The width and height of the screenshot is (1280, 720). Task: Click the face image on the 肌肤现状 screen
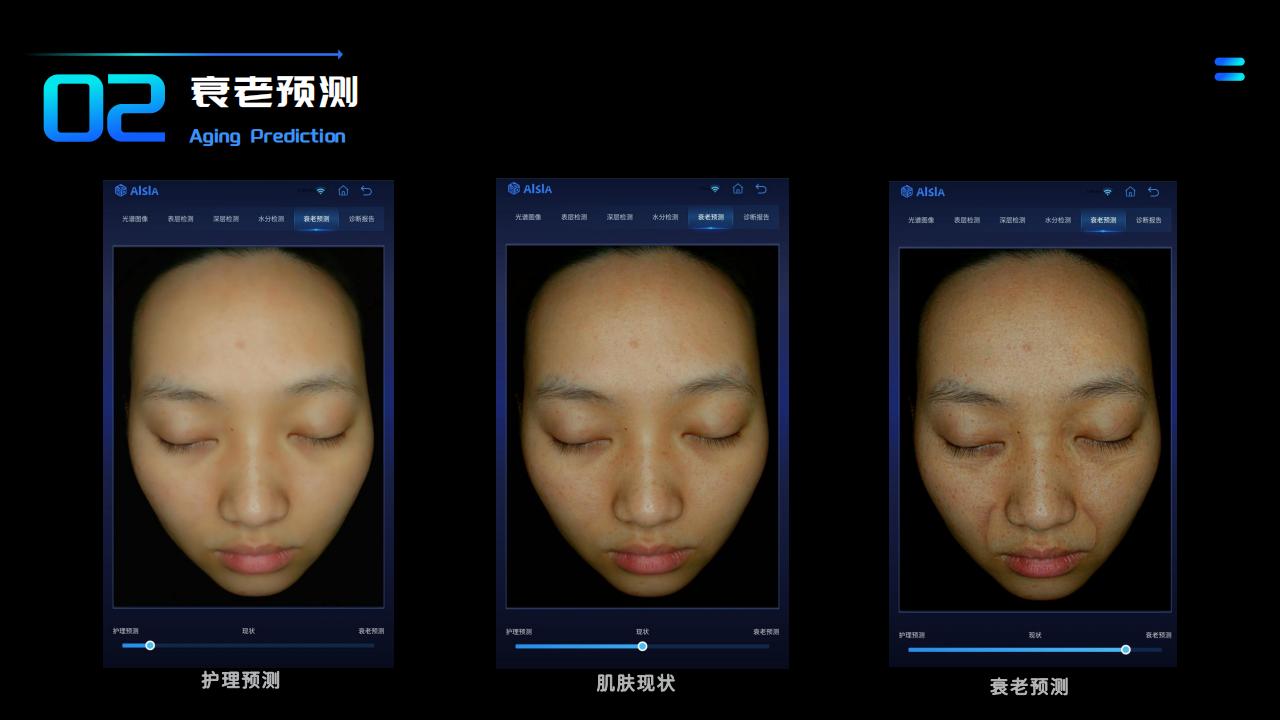coord(642,427)
